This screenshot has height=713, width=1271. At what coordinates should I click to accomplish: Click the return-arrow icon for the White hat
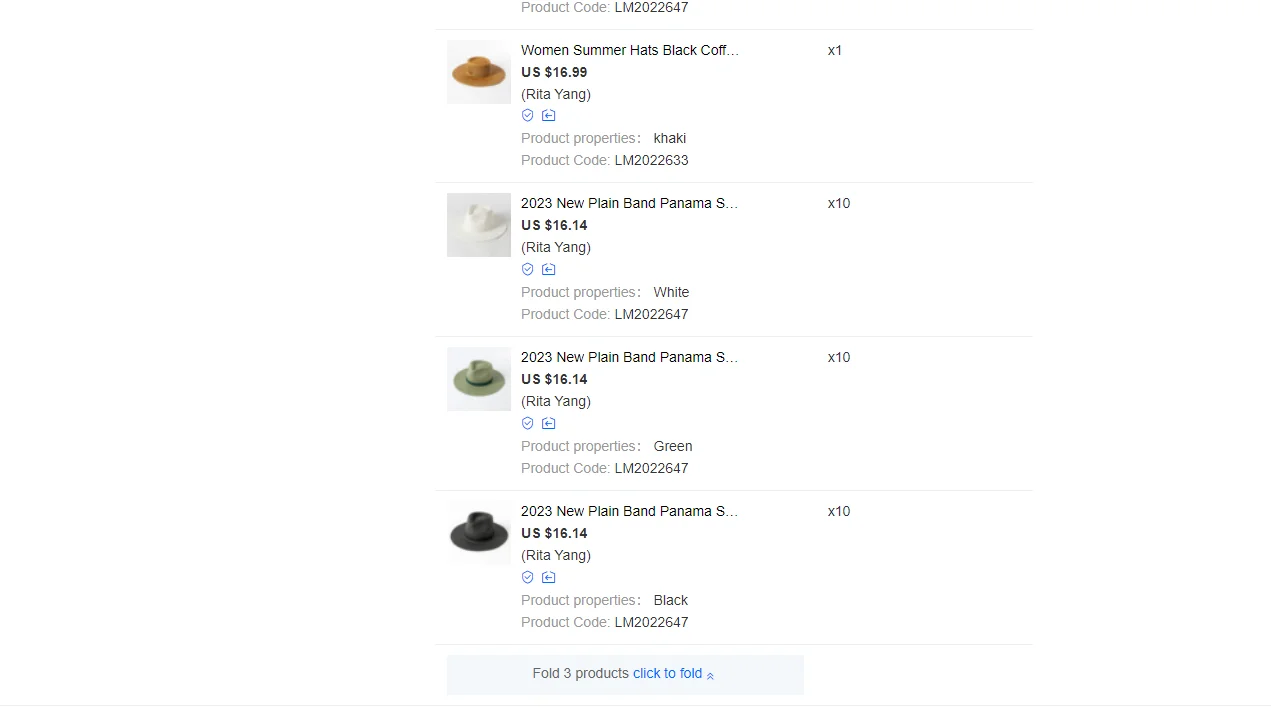tap(548, 270)
